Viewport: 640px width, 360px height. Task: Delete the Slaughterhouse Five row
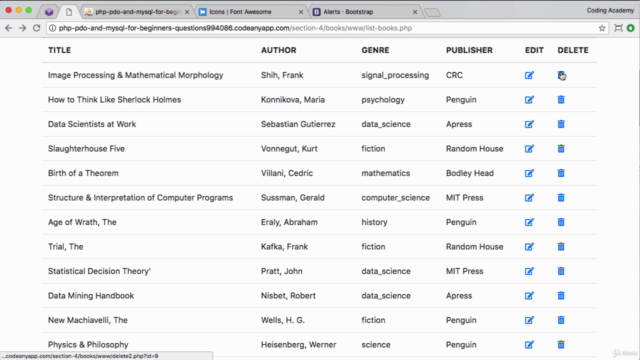[561, 149]
